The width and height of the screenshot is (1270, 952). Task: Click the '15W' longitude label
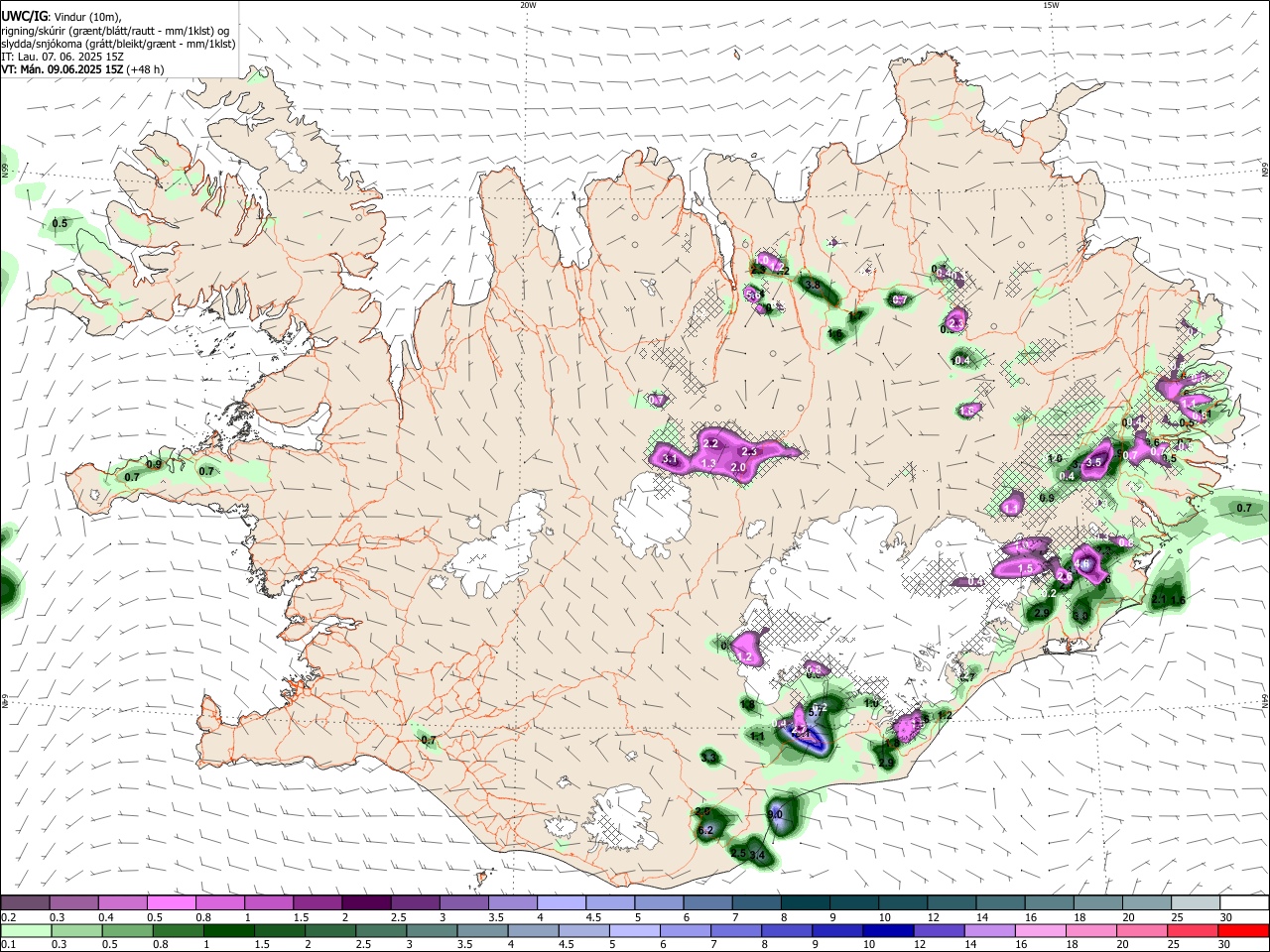[1051, 5]
